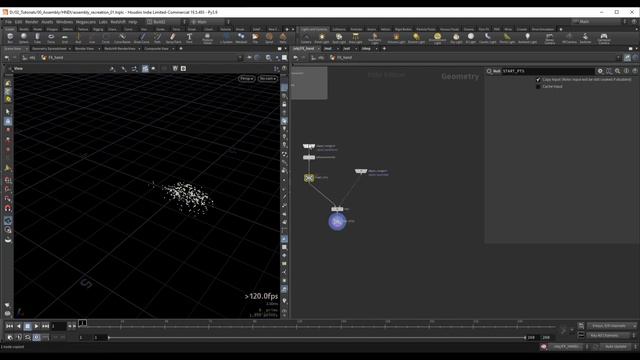
Task: Switch to the Render View tab
Action: point(84,49)
